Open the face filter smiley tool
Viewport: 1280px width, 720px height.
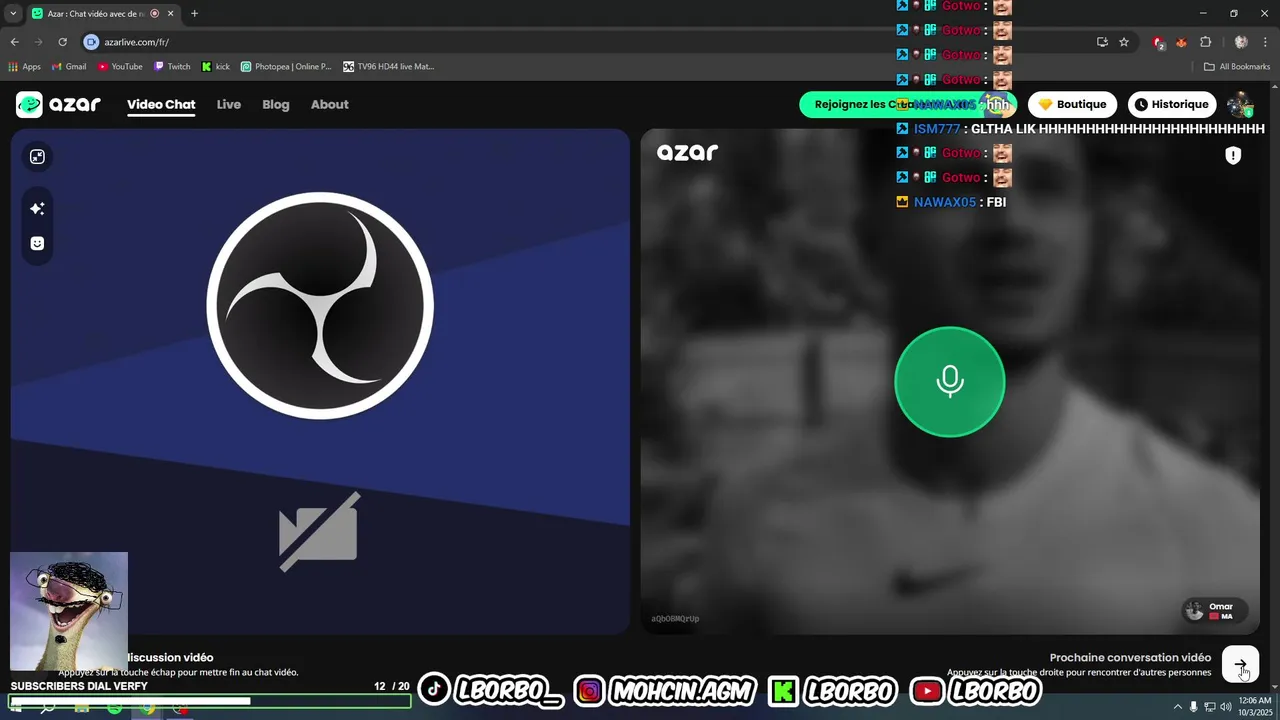tap(37, 243)
